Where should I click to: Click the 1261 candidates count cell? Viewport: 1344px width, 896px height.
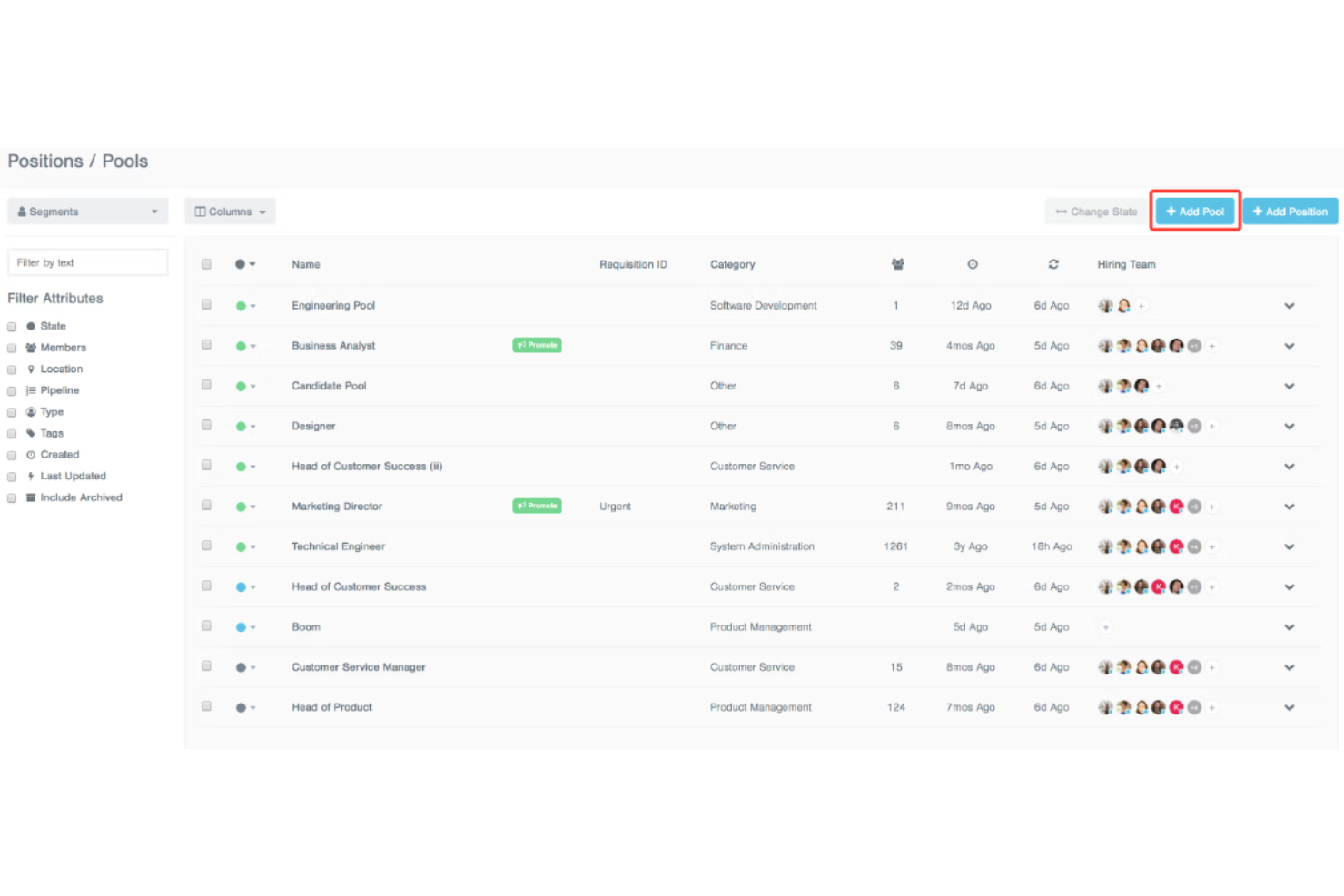tap(895, 546)
